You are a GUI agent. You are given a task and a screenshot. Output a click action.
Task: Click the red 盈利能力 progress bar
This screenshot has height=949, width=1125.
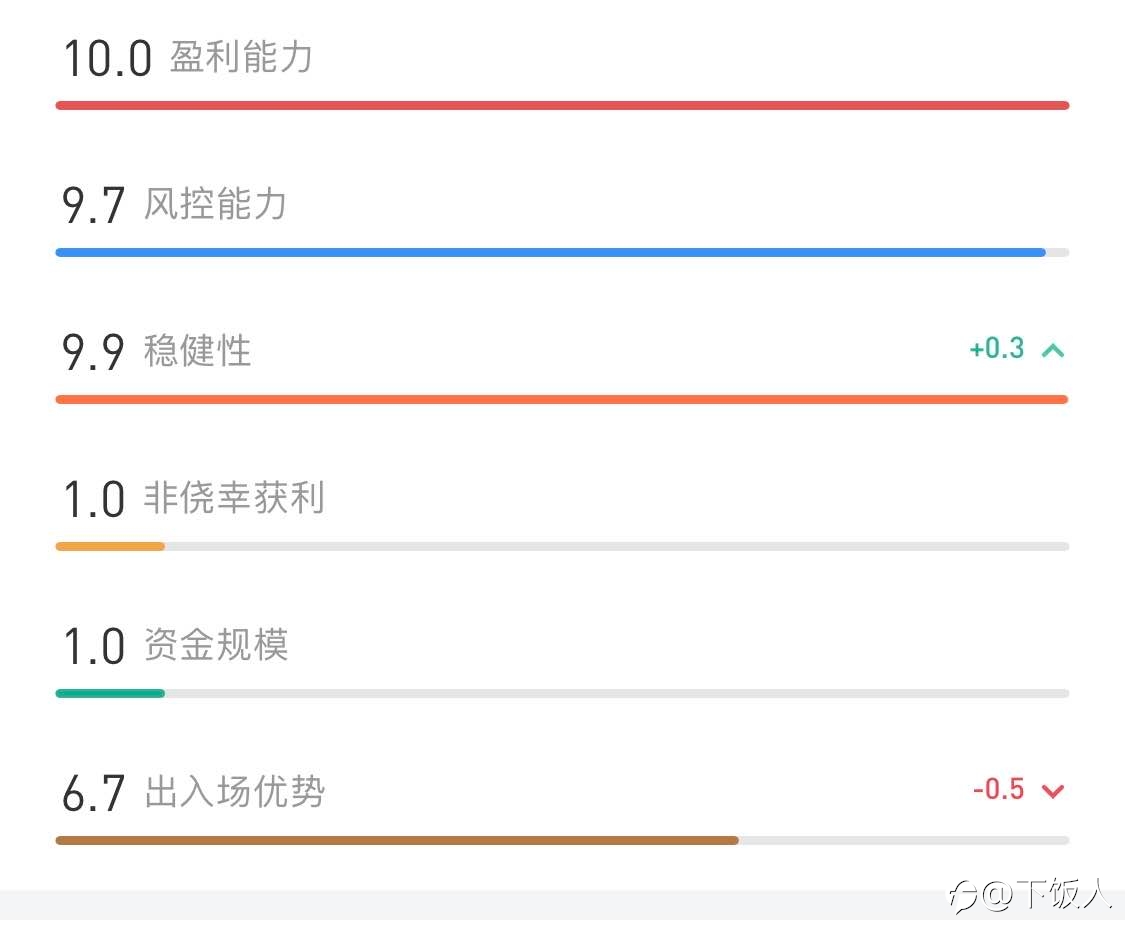click(x=562, y=105)
